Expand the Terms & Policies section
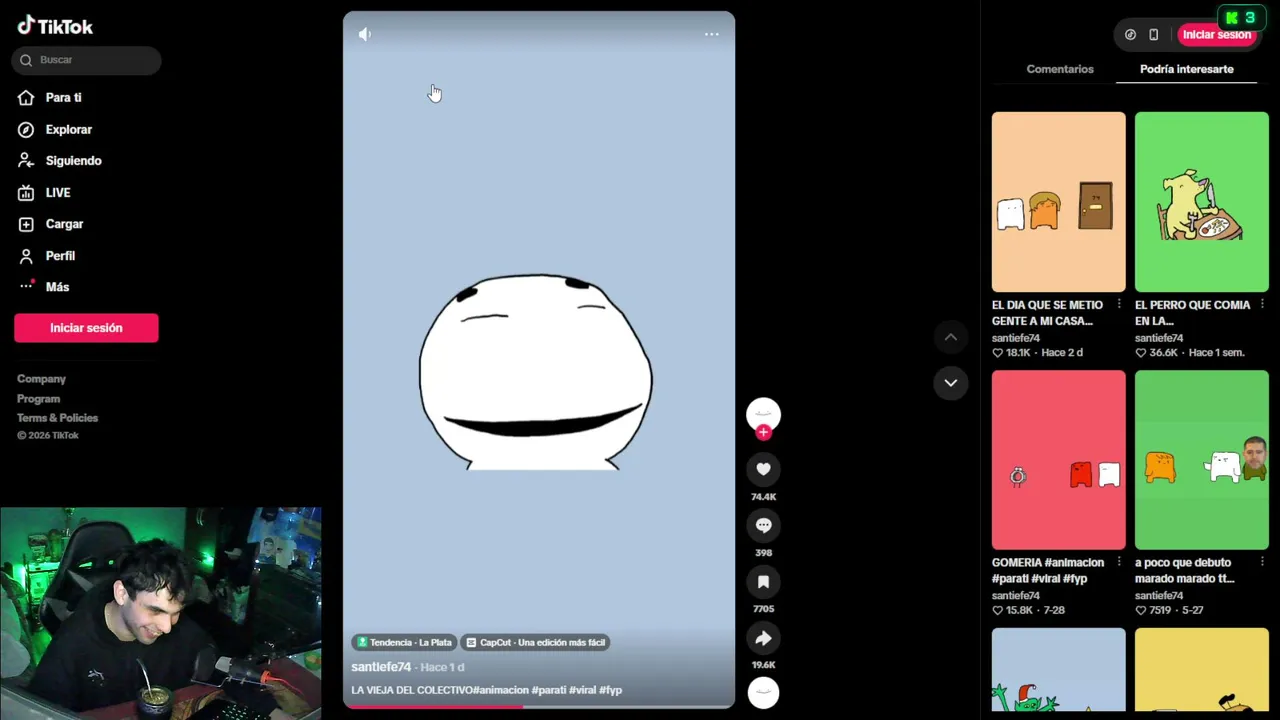 tap(57, 418)
